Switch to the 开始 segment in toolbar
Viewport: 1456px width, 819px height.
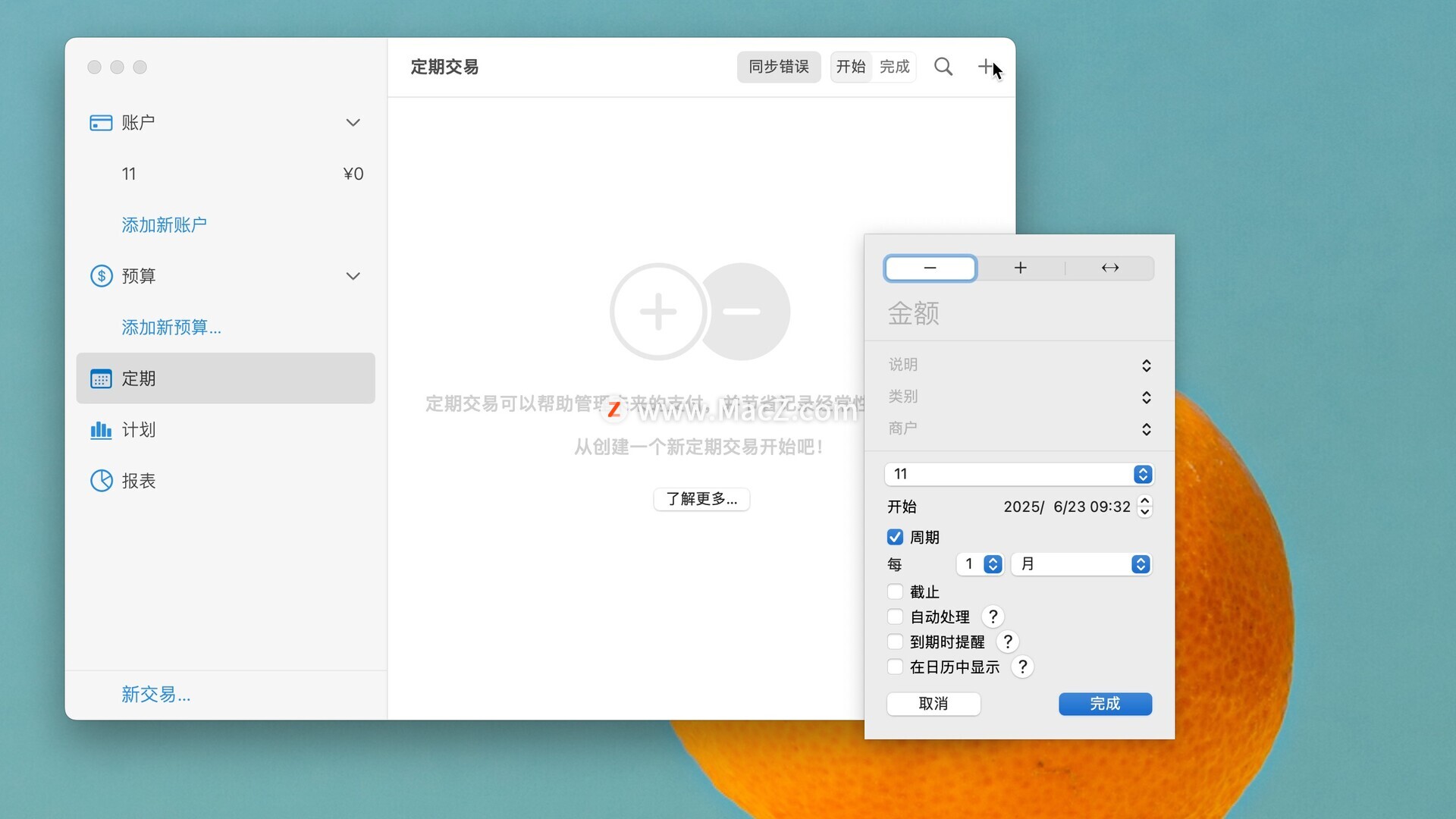pyautogui.click(x=851, y=67)
